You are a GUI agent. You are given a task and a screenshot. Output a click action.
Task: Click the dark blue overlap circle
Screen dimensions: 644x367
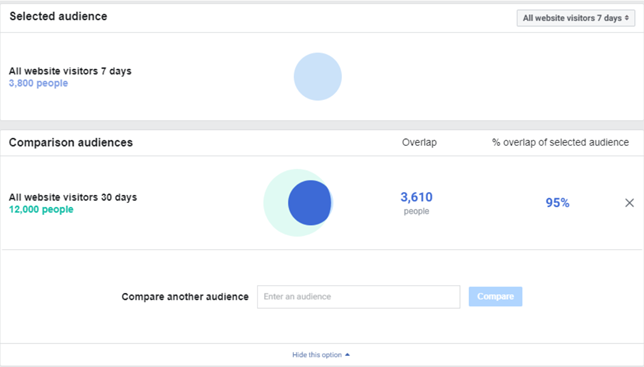[310, 203]
